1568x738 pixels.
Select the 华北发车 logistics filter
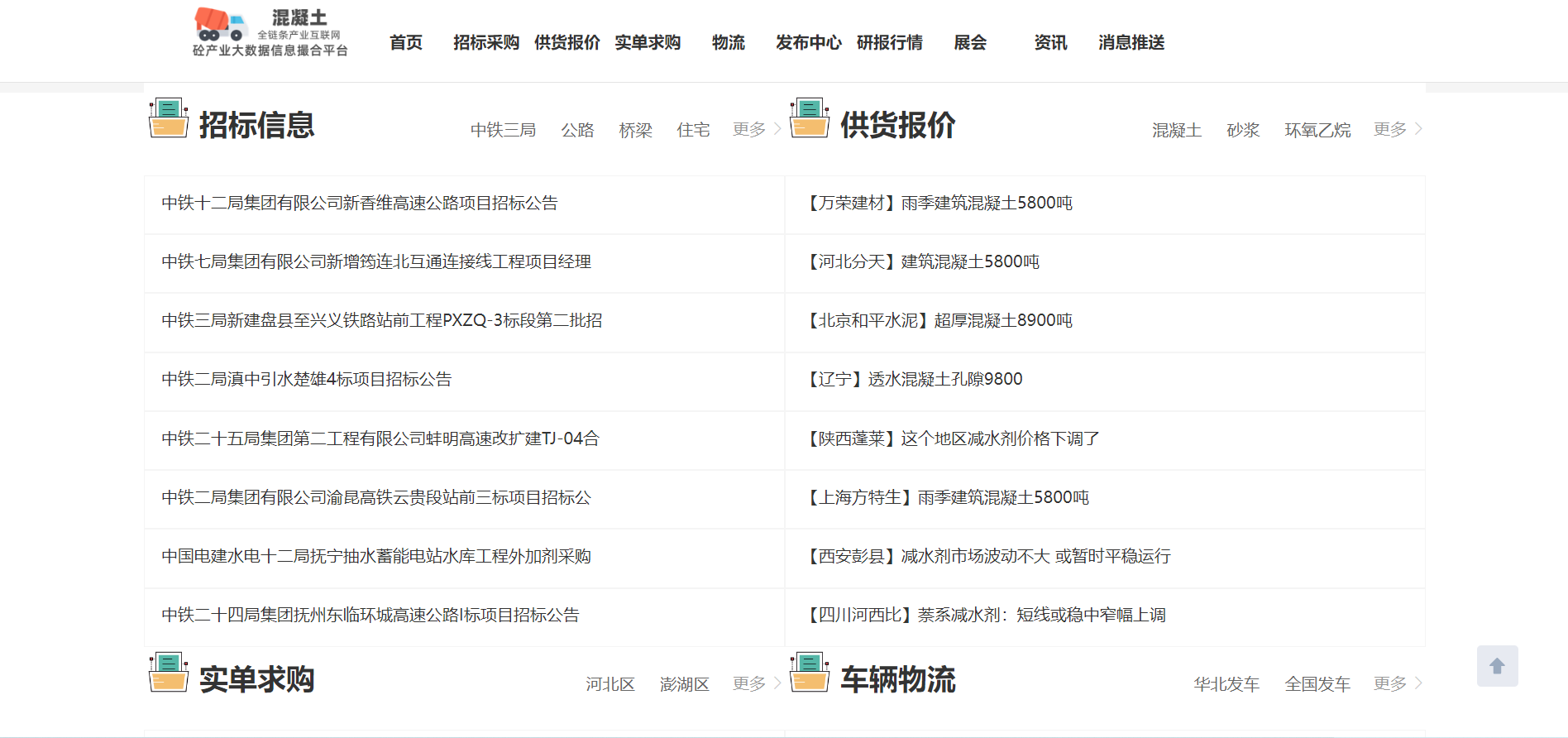[1226, 684]
